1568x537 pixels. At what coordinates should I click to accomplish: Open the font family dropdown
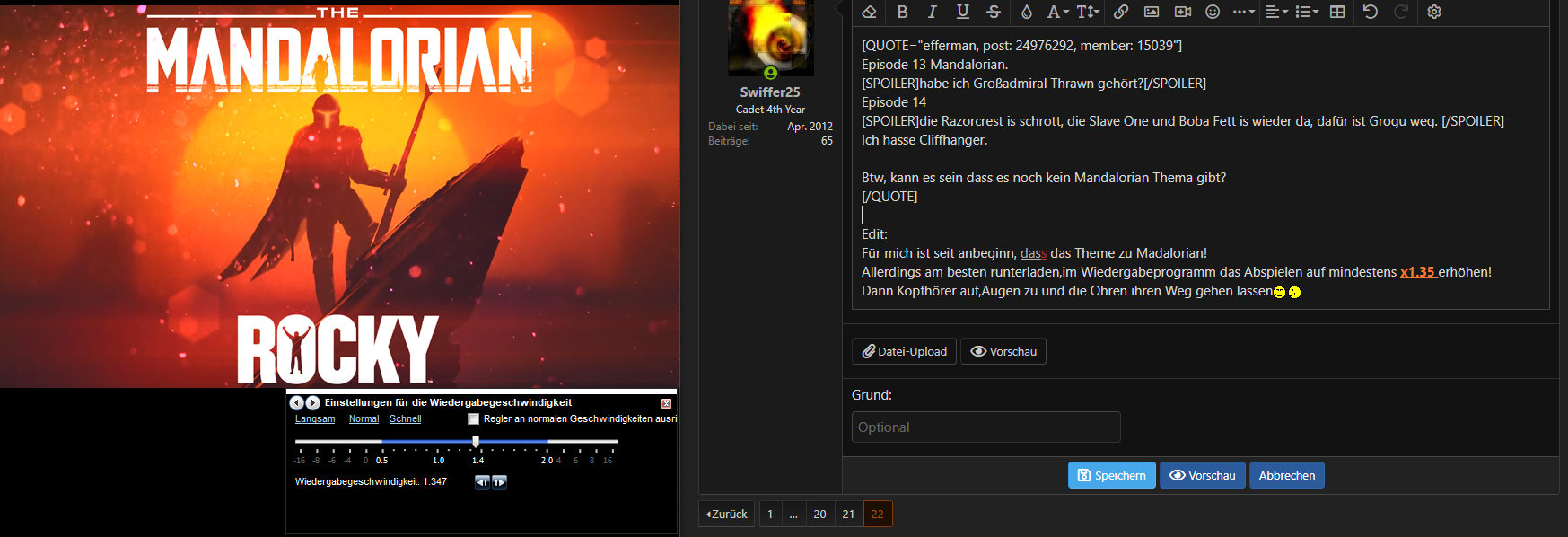(x=1058, y=12)
